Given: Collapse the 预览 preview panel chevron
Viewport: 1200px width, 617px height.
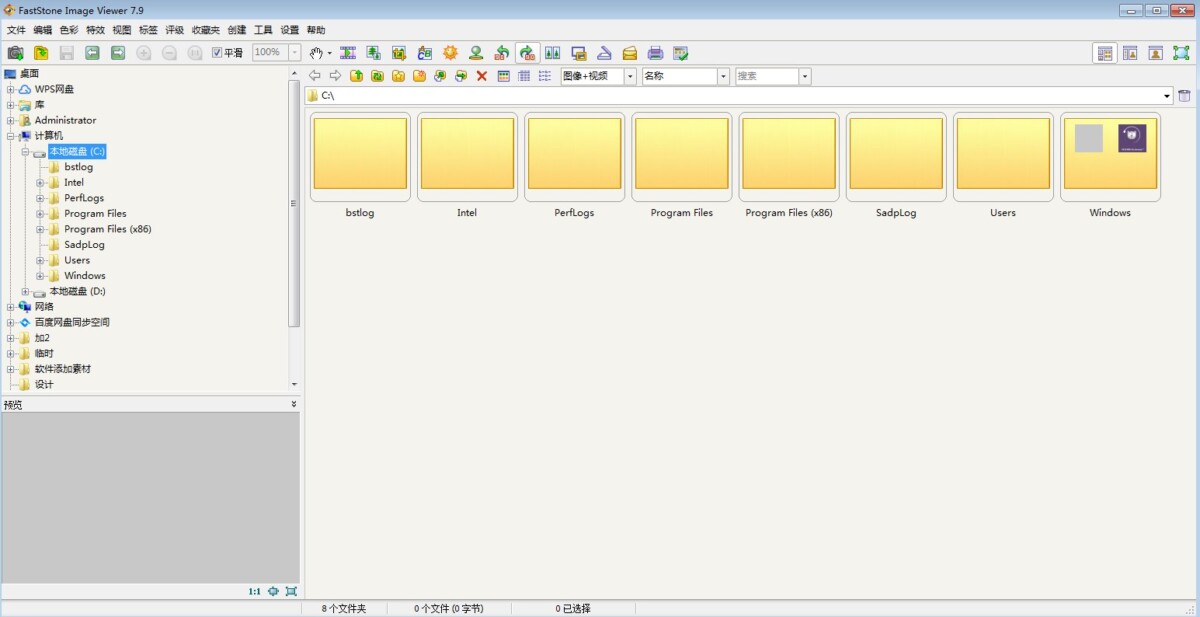Looking at the screenshot, I should (x=293, y=405).
